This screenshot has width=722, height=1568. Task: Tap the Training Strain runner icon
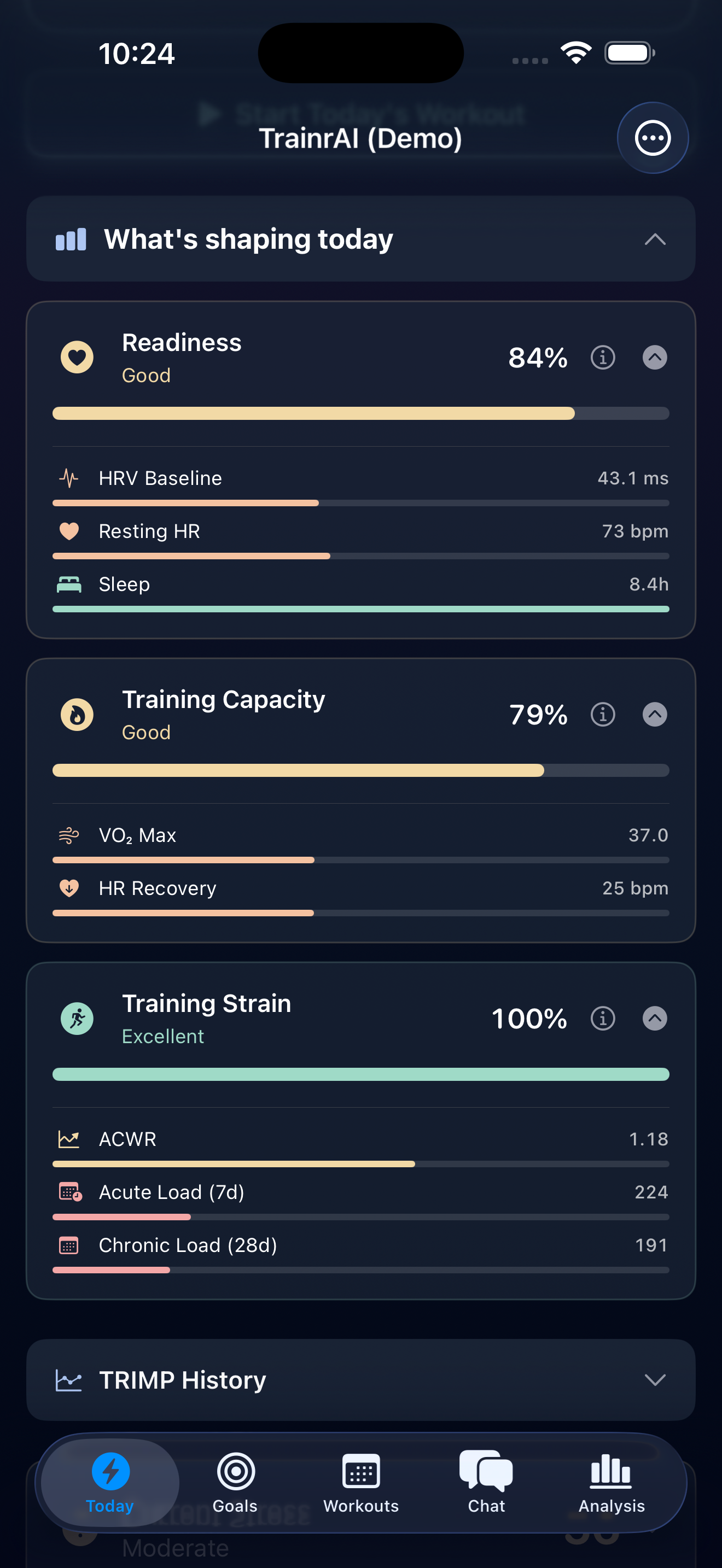click(77, 1019)
